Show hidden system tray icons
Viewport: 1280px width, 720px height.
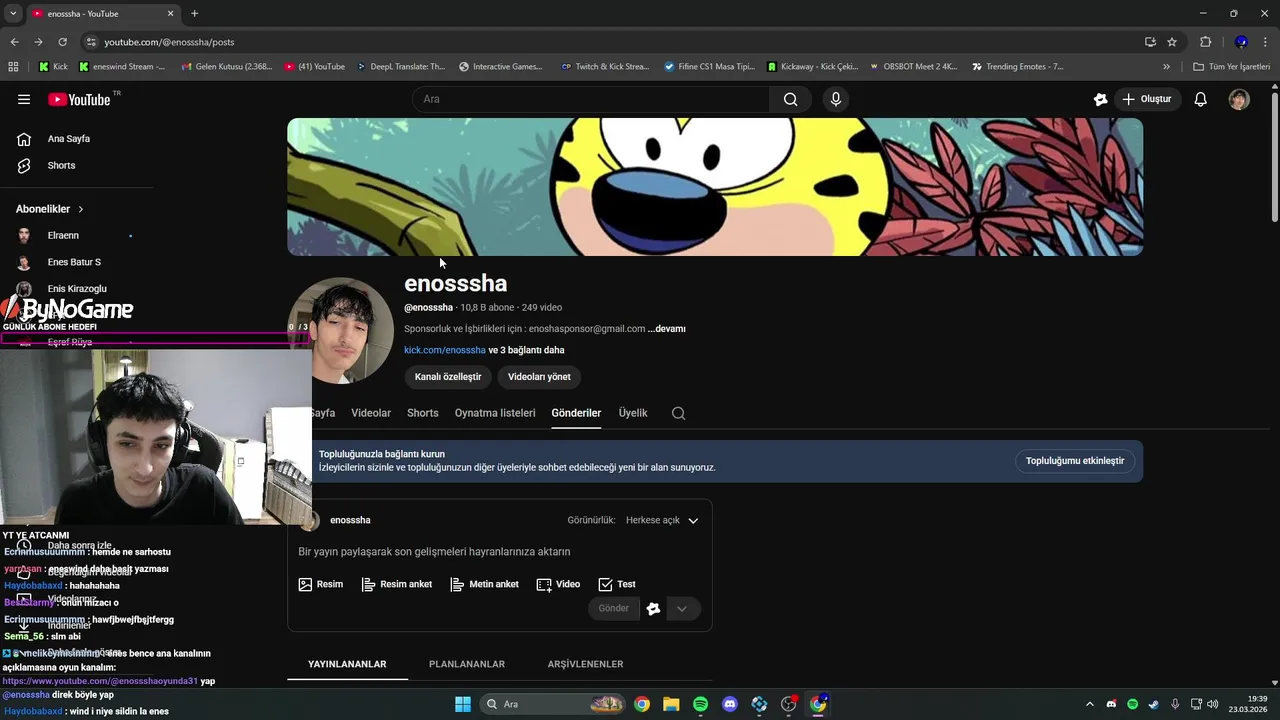pos(1090,704)
